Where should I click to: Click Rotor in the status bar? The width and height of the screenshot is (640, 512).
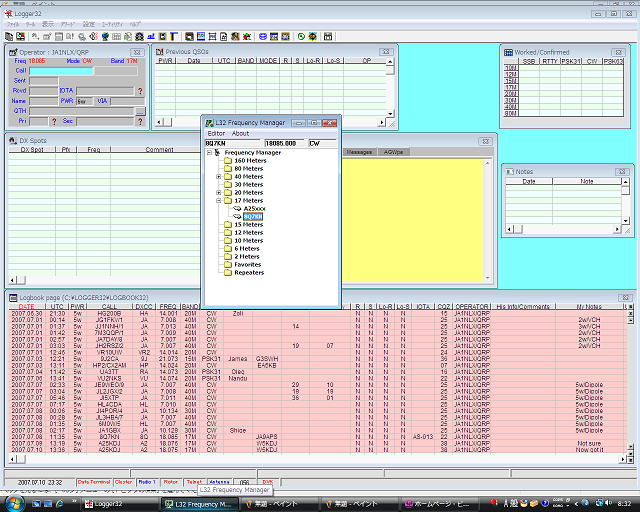point(171,482)
